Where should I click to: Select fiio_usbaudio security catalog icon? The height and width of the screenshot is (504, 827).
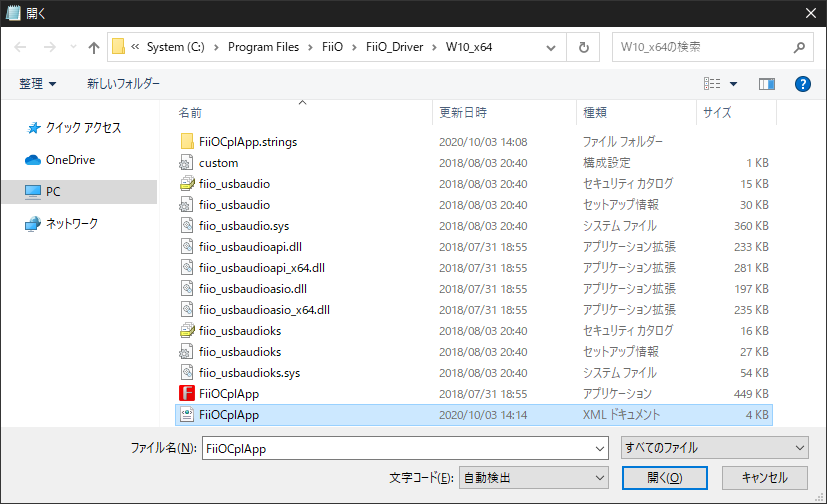tap(187, 183)
